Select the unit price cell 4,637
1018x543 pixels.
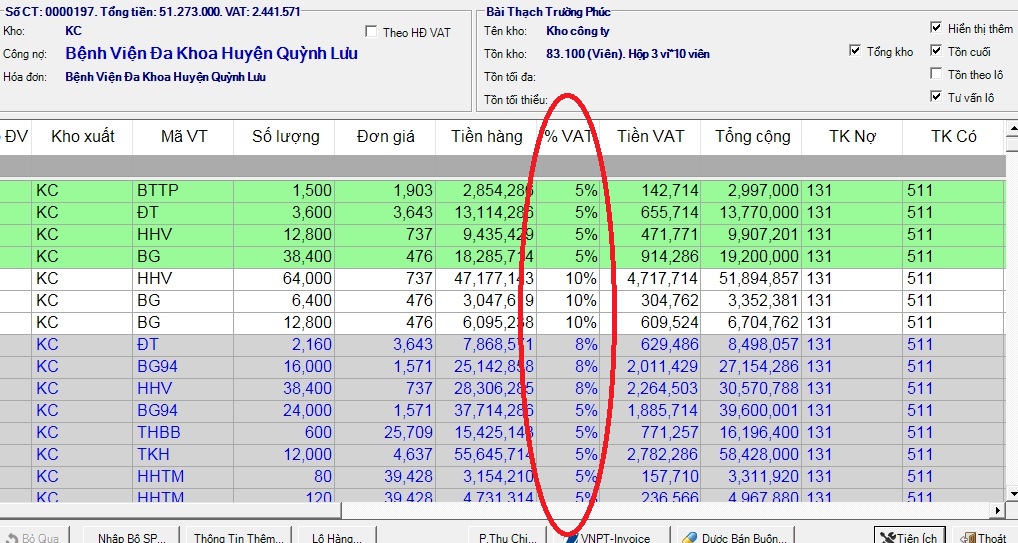[x=385, y=454]
